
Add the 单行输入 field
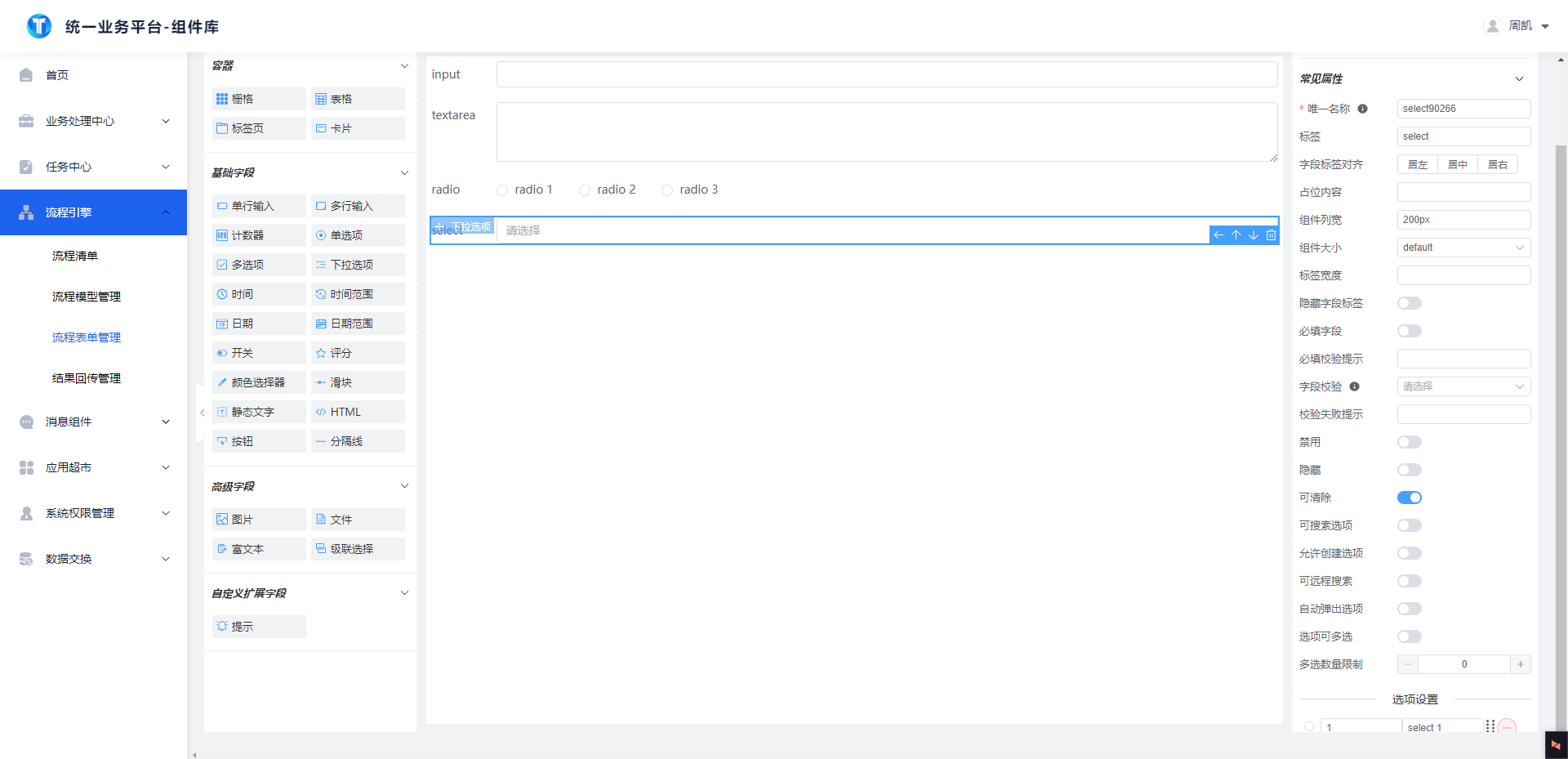point(259,206)
